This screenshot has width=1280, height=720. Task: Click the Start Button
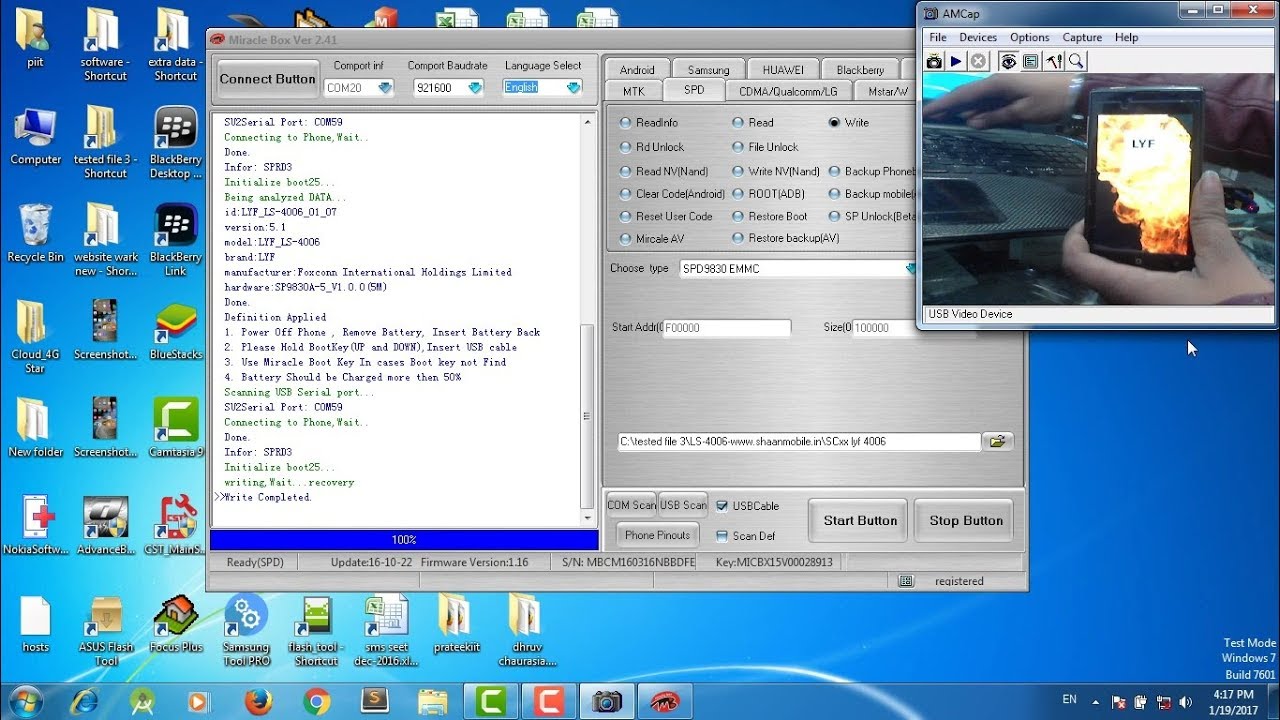[860, 520]
